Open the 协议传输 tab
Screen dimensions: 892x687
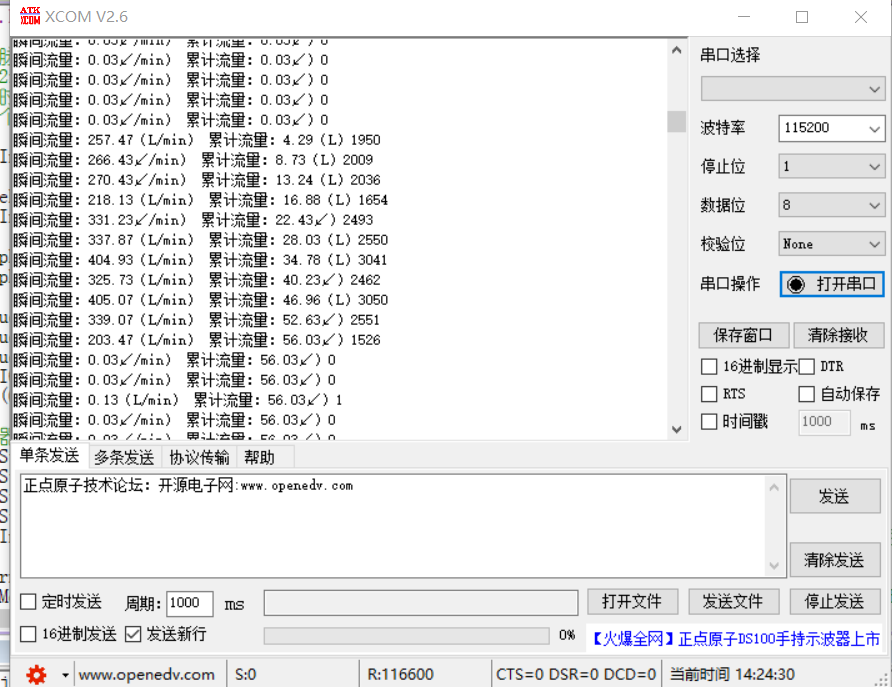tap(199, 458)
